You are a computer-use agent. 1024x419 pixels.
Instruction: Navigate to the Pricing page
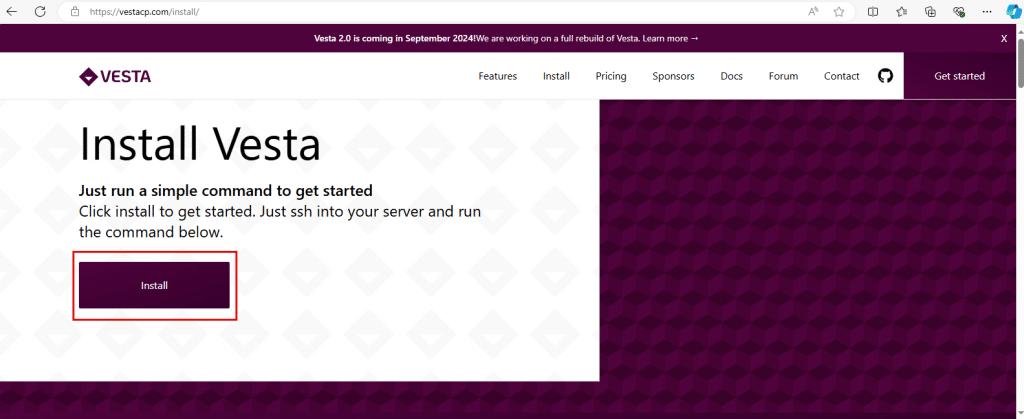(610, 76)
